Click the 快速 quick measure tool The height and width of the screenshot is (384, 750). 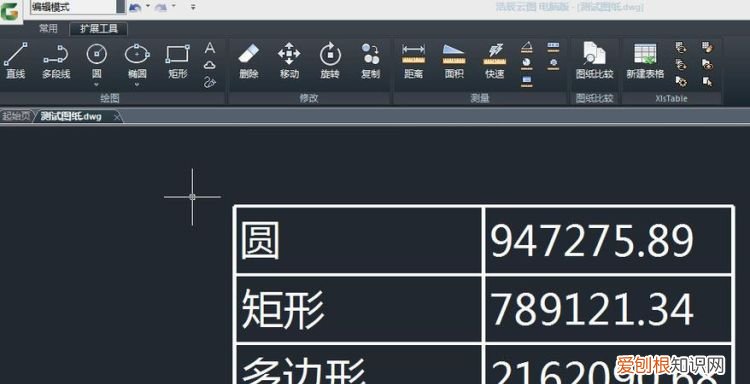click(495, 61)
